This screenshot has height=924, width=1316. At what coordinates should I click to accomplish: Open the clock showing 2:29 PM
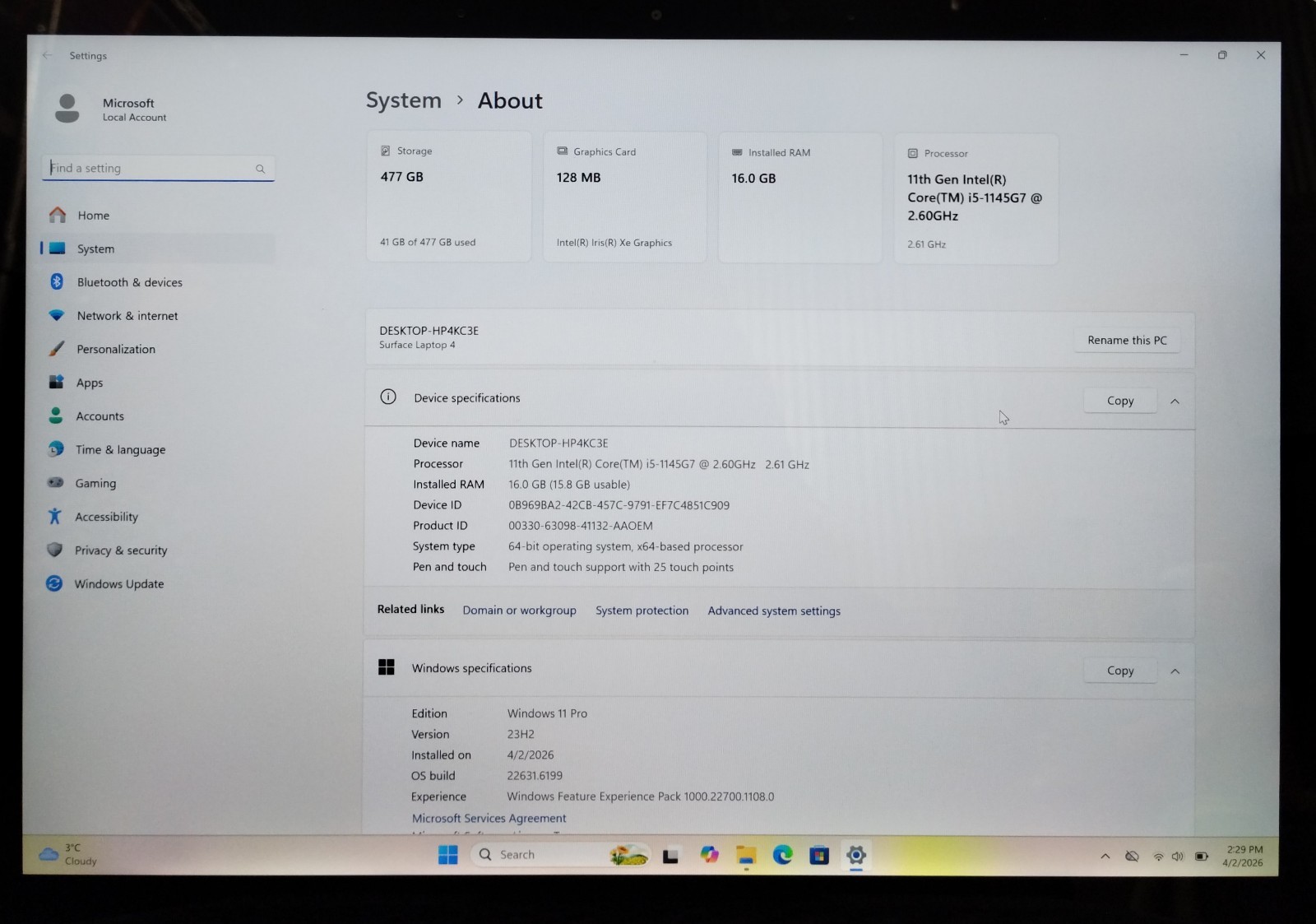click(1243, 857)
